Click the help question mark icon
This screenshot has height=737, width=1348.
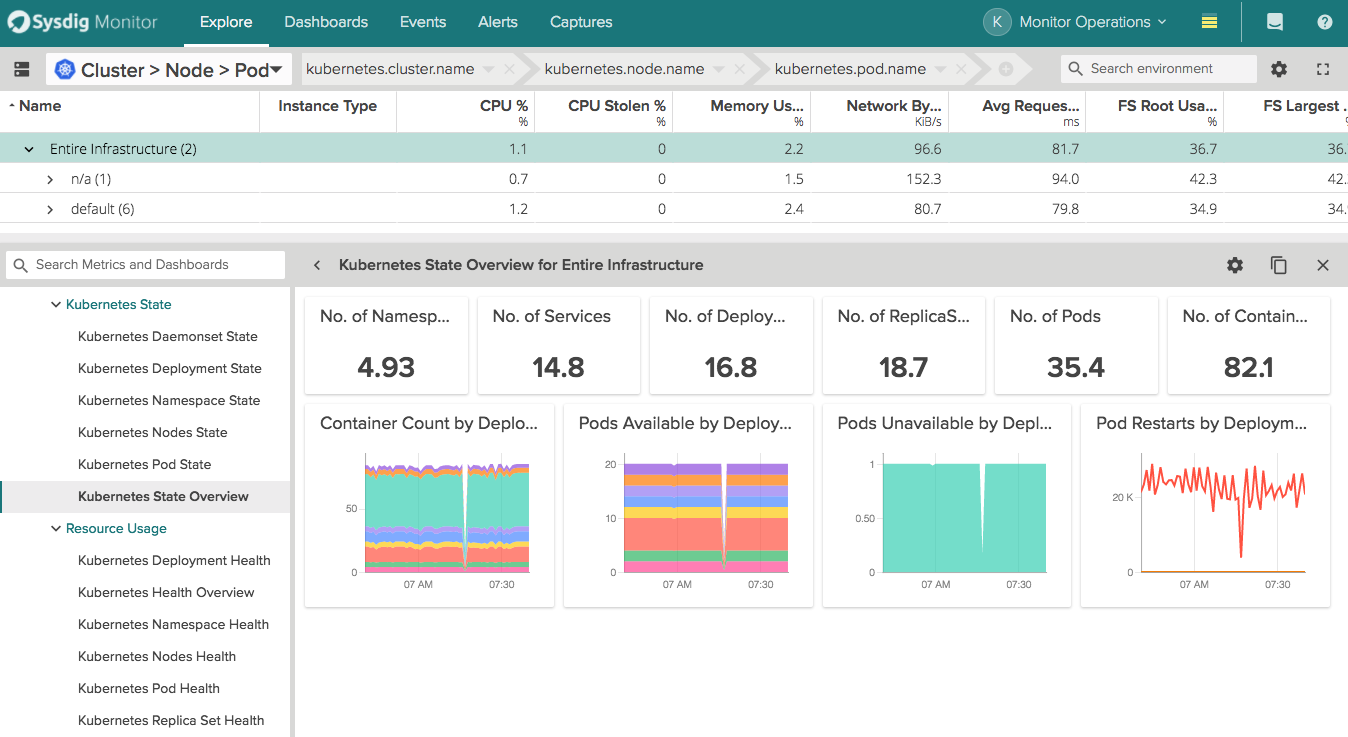coord(1324,21)
